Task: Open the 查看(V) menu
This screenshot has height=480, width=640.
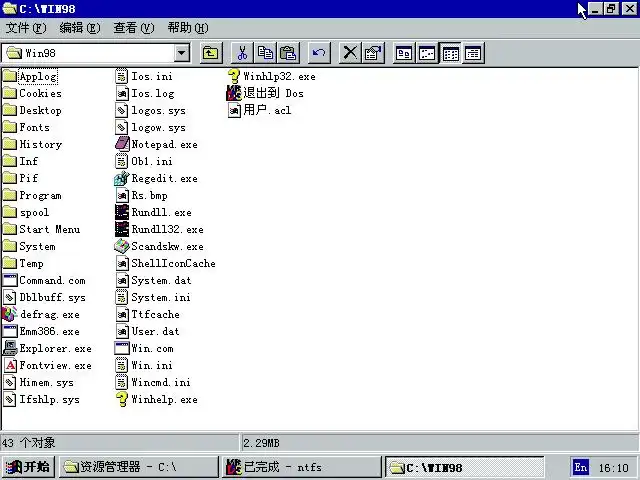Action: 133,28
